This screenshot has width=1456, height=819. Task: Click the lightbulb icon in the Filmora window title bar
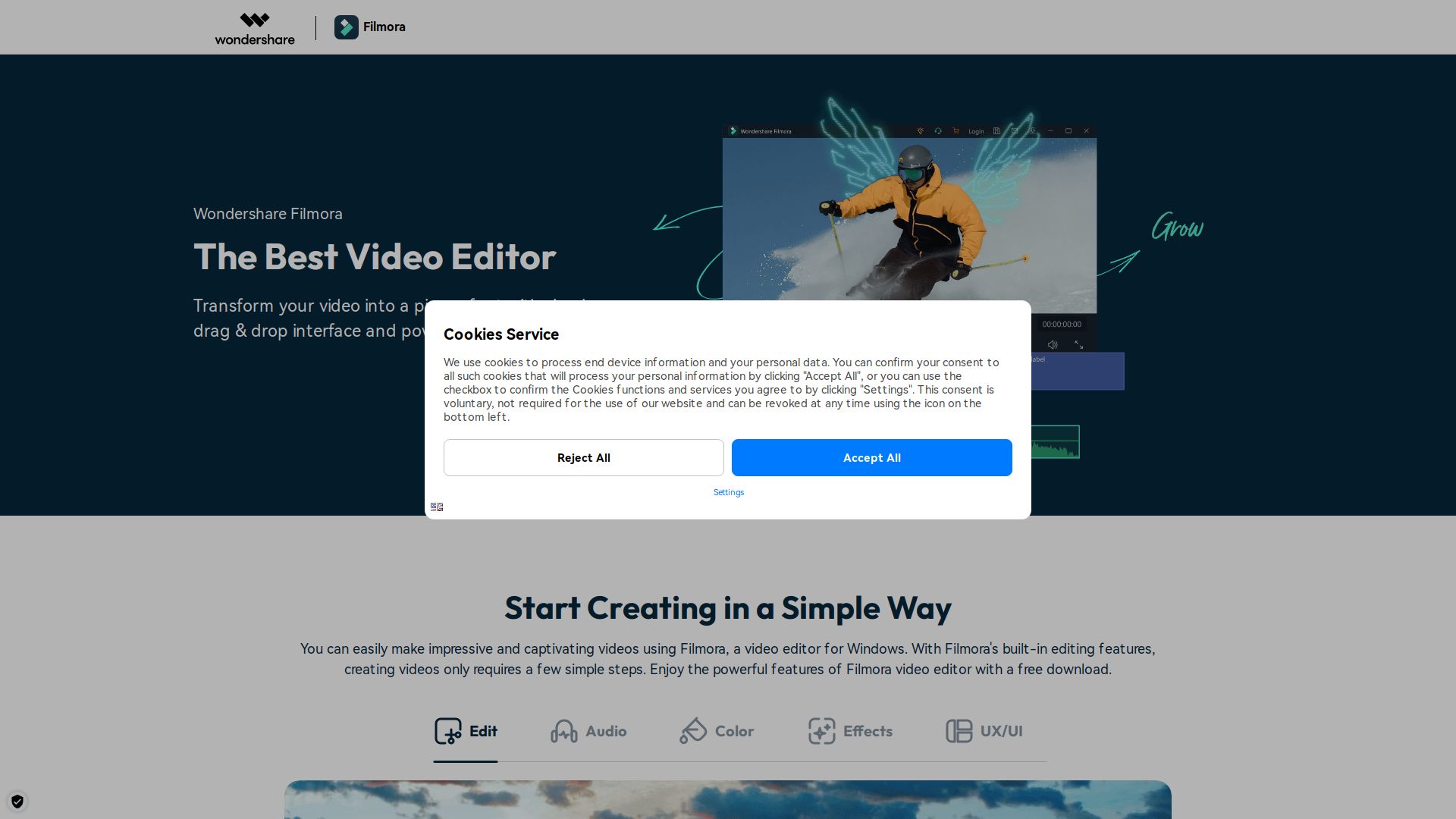click(x=921, y=131)
